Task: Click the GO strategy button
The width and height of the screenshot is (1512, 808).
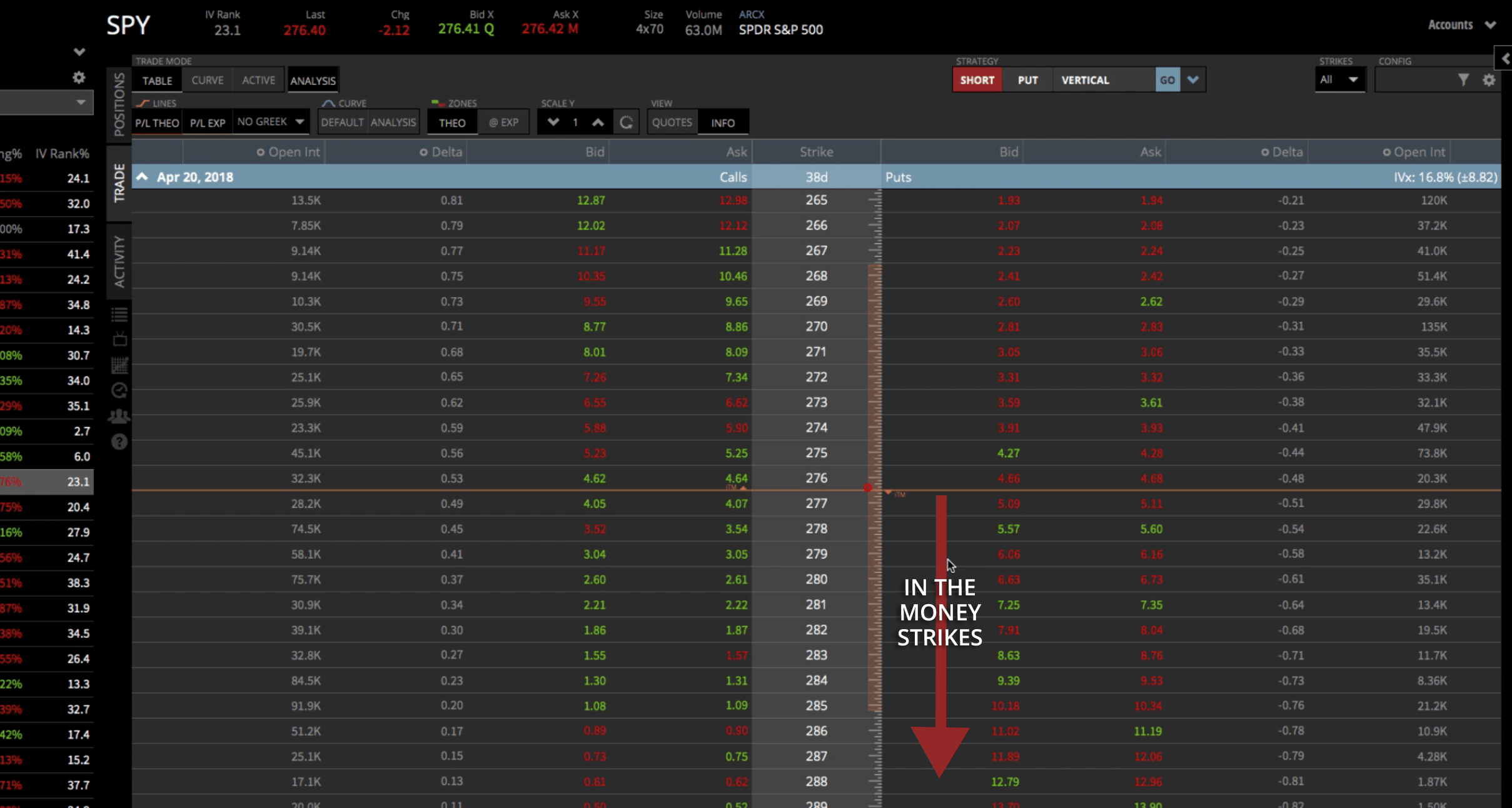Action: [x=1167, y=80]
